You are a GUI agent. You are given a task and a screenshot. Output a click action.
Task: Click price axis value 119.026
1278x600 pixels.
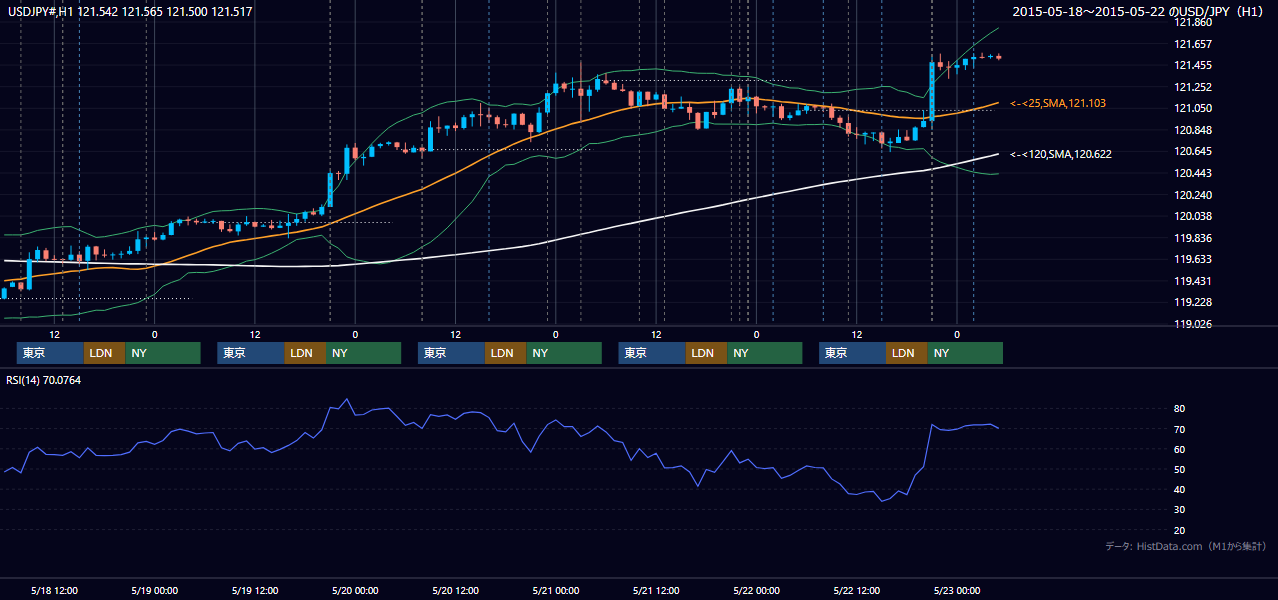pos(1195,324)
